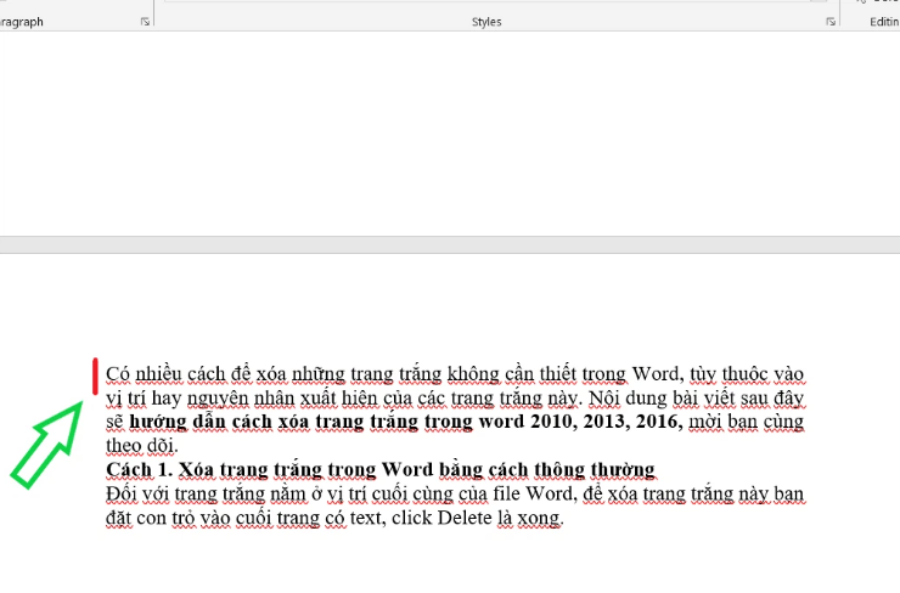The width and height of the screenshot is (900, 593).
Task: Click the Styles group label
Action: (486, 21)
